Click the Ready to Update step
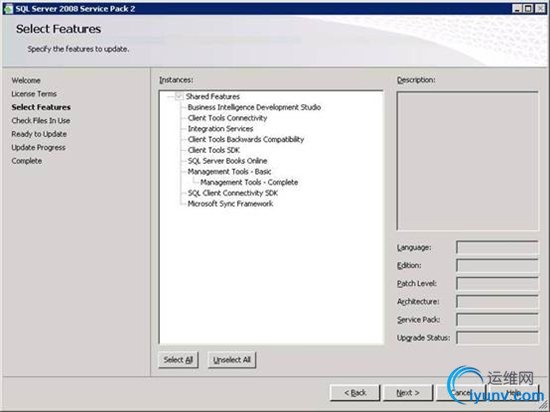 (39, 134)
